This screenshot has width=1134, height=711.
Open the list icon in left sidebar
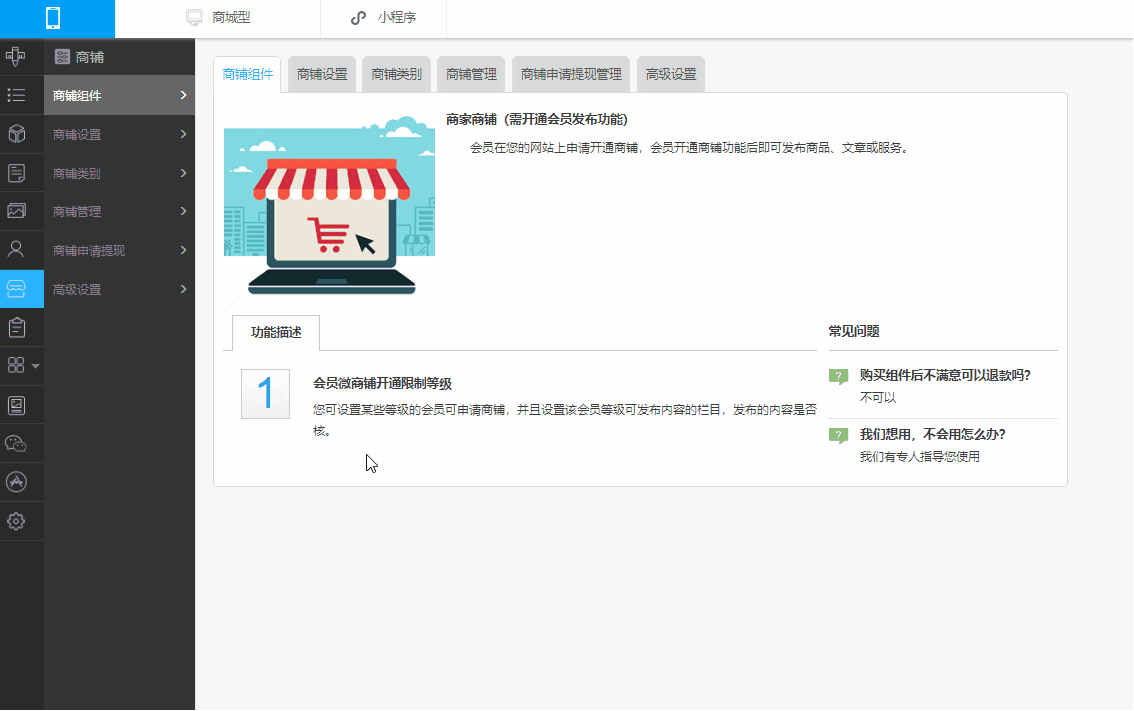click(17, 95)
